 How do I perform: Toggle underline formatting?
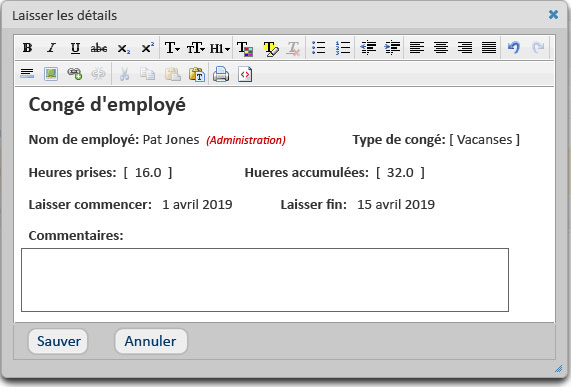75,48
